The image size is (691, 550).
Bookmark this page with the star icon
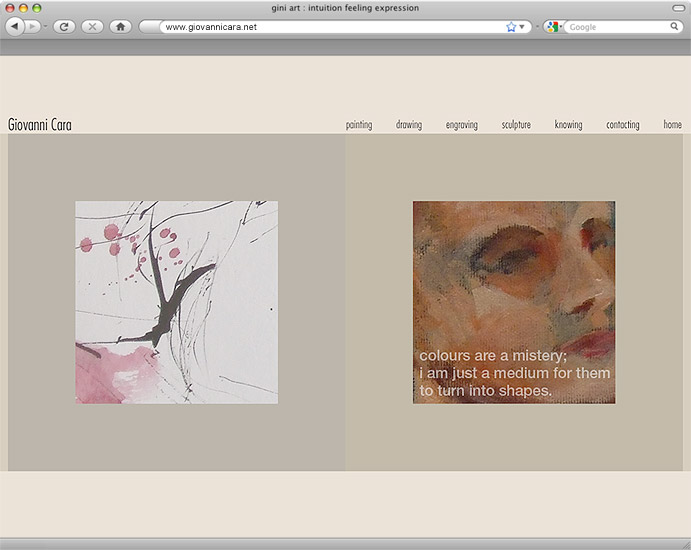pyautogui.click(x=511, y=27)
